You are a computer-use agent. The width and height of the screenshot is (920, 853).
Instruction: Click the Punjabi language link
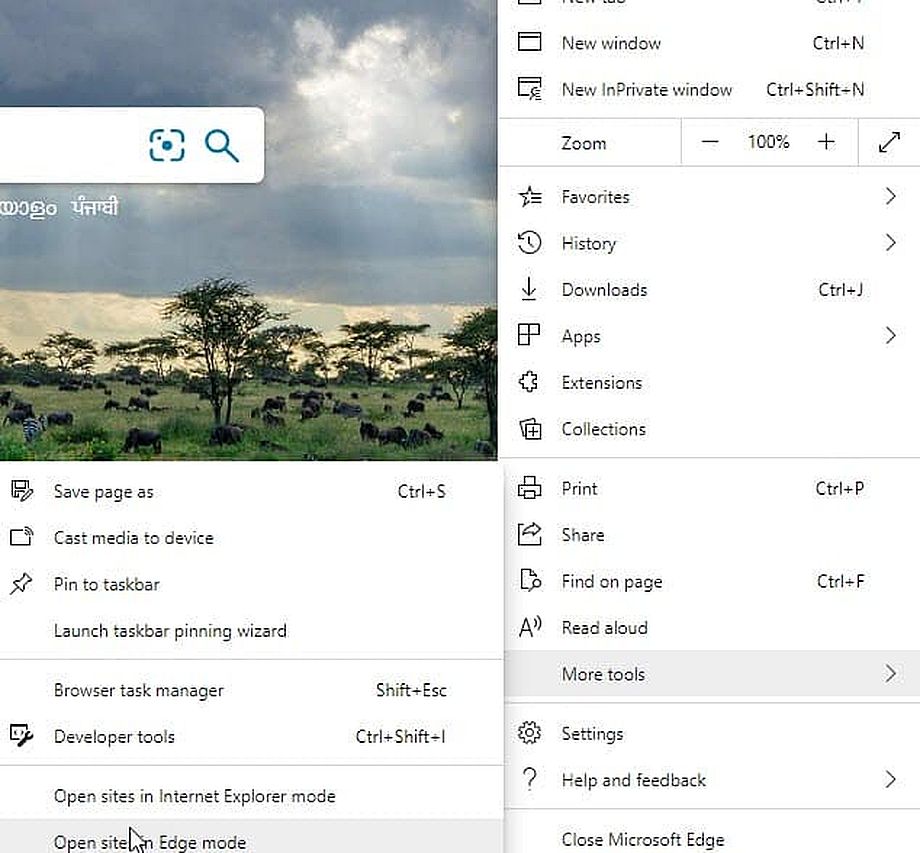(95, 208)
